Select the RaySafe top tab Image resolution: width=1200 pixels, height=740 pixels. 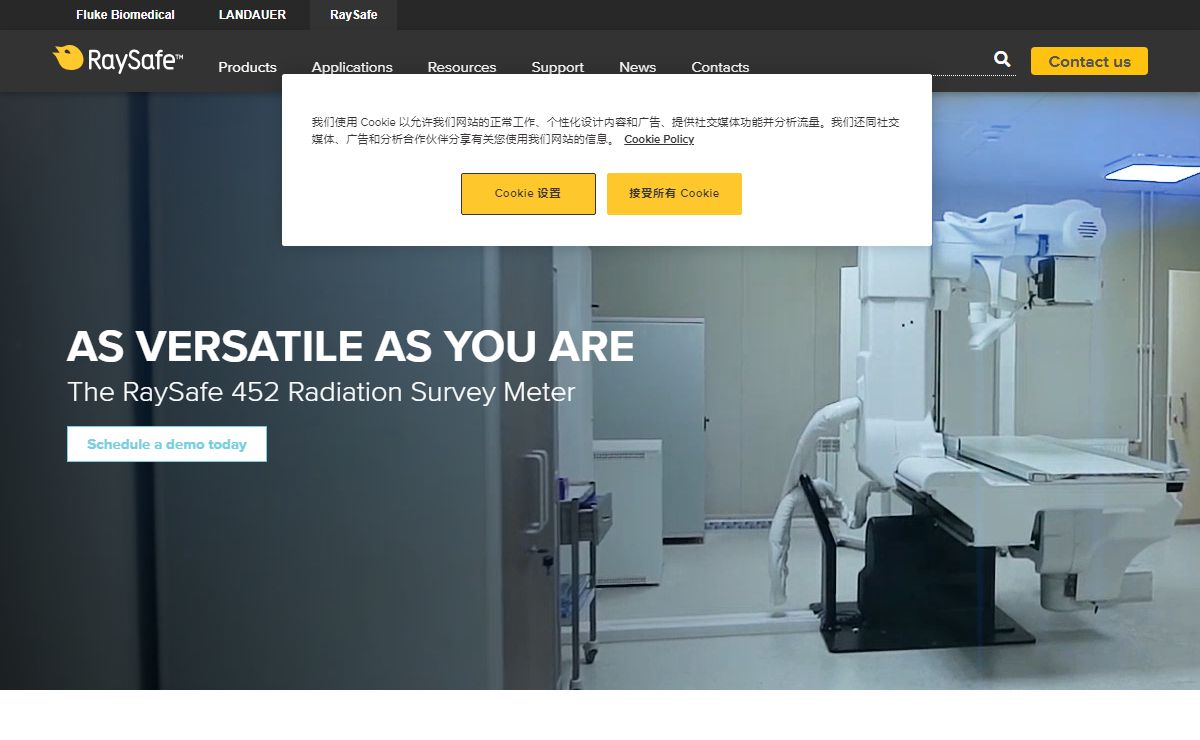354,15
